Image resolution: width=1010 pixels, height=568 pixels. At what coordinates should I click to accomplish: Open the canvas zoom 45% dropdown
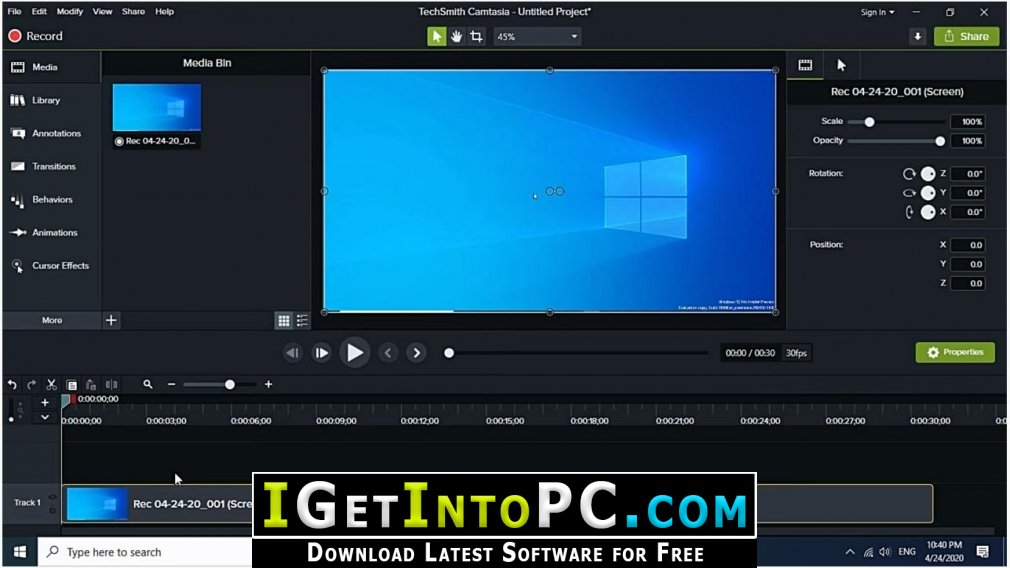(537, 37)
